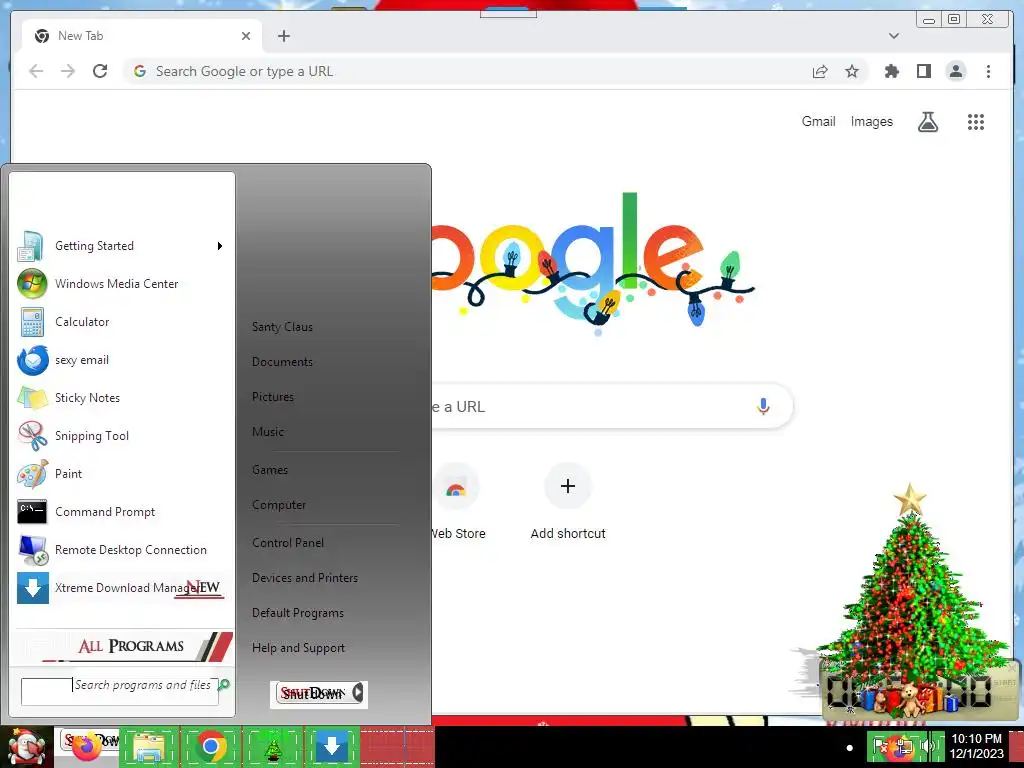Open Google apps grid

tap(976, 121)
